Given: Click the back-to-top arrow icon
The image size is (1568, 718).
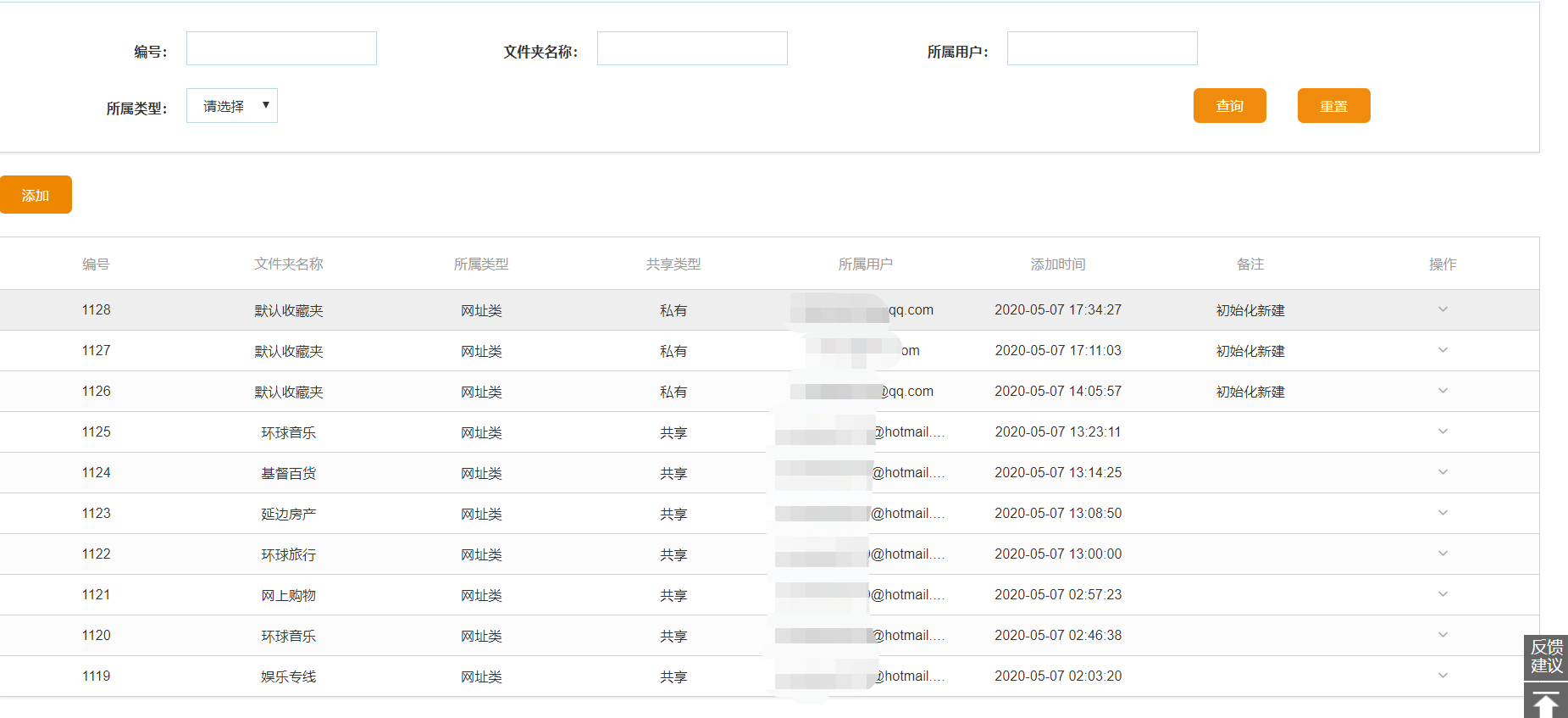Looking at the screenshot, I should point(1545,703).
